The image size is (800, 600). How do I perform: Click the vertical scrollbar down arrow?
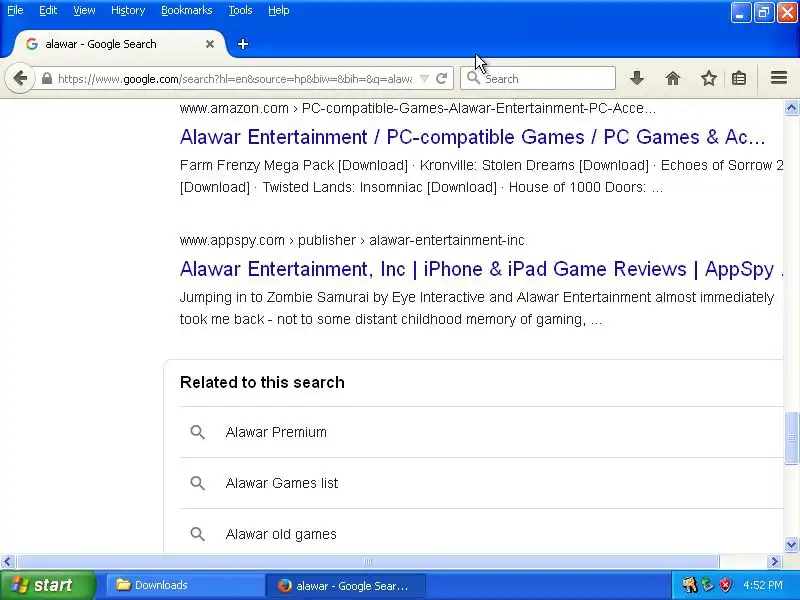point(791,544)
